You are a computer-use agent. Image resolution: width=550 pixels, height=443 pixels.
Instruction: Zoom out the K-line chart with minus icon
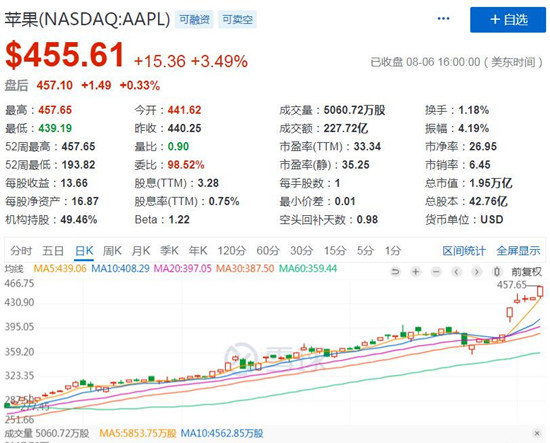[436, 272]
